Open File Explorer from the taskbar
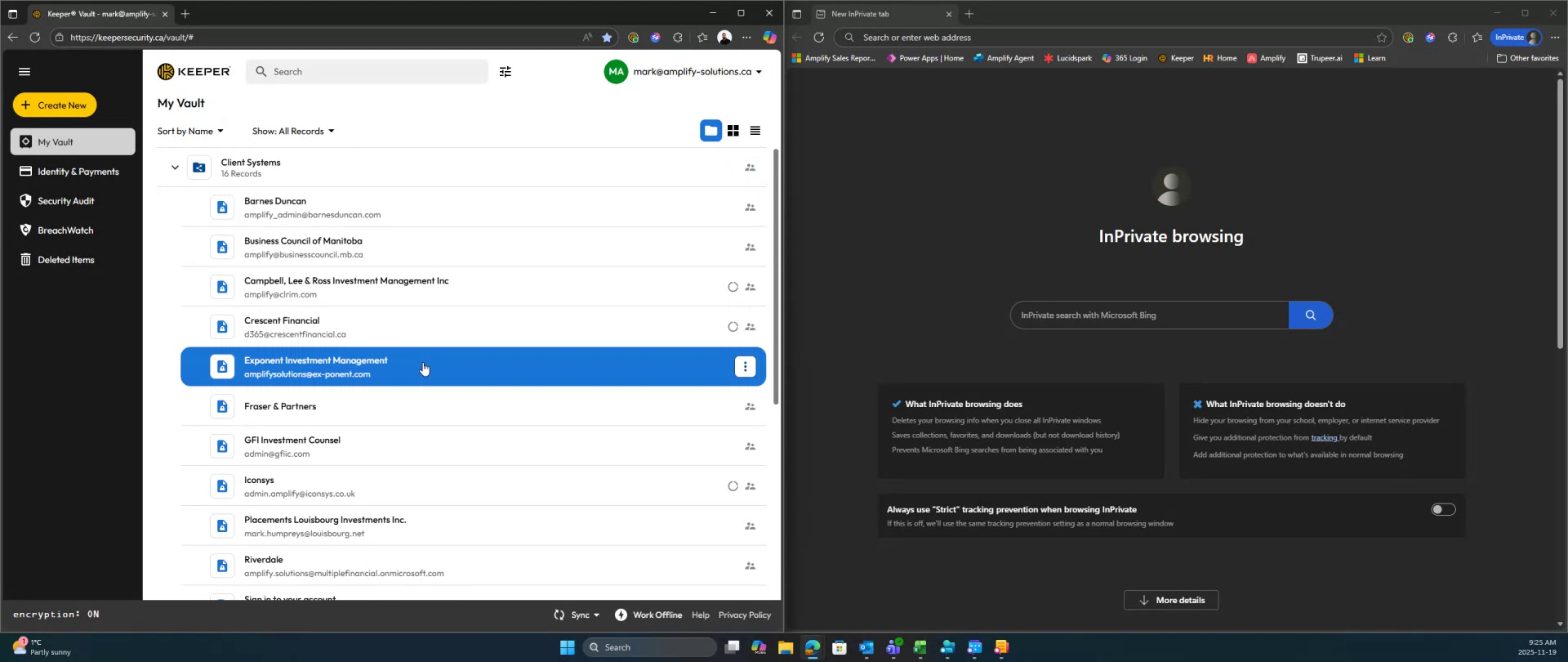 click(786, 648)
